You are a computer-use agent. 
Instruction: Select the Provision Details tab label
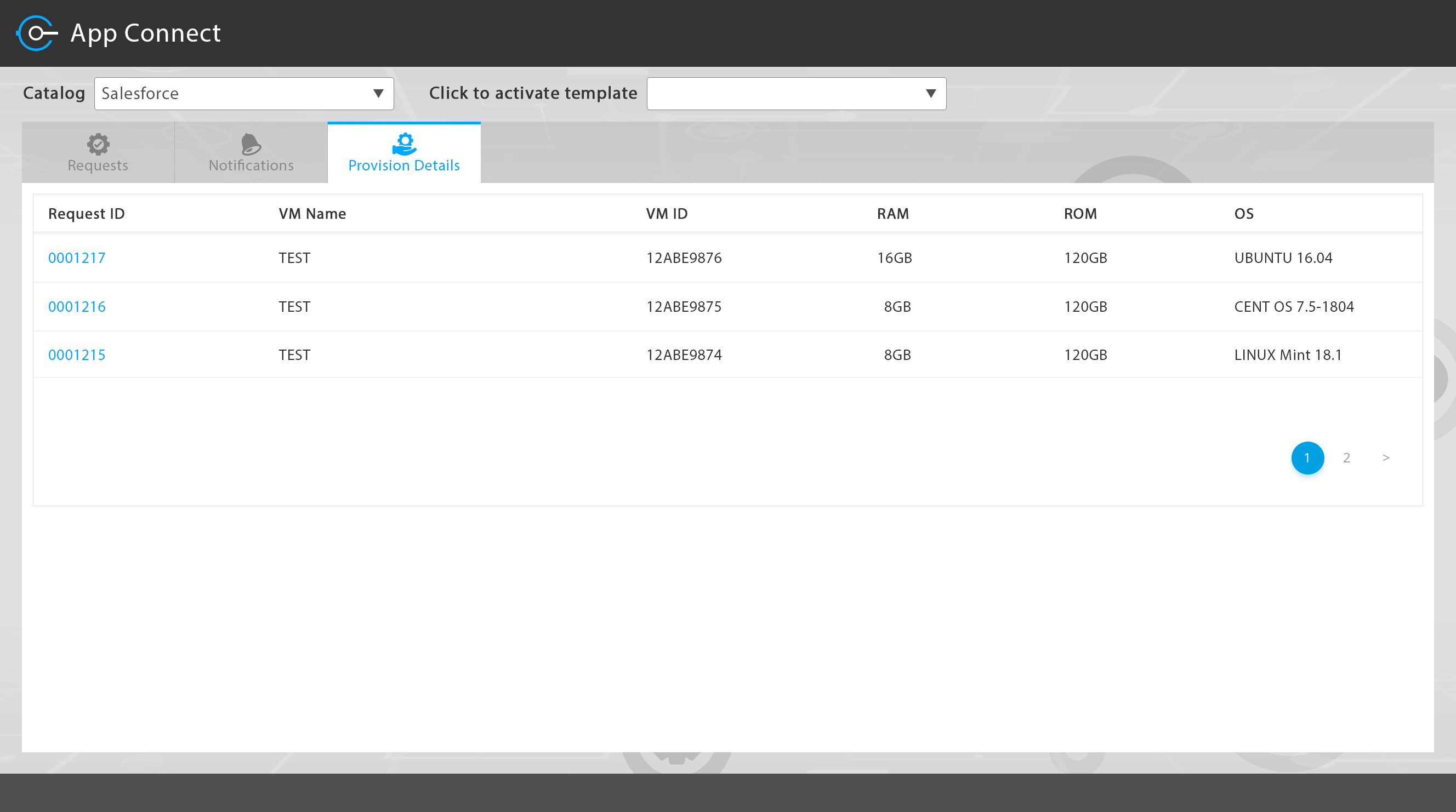tap(404, 165)
